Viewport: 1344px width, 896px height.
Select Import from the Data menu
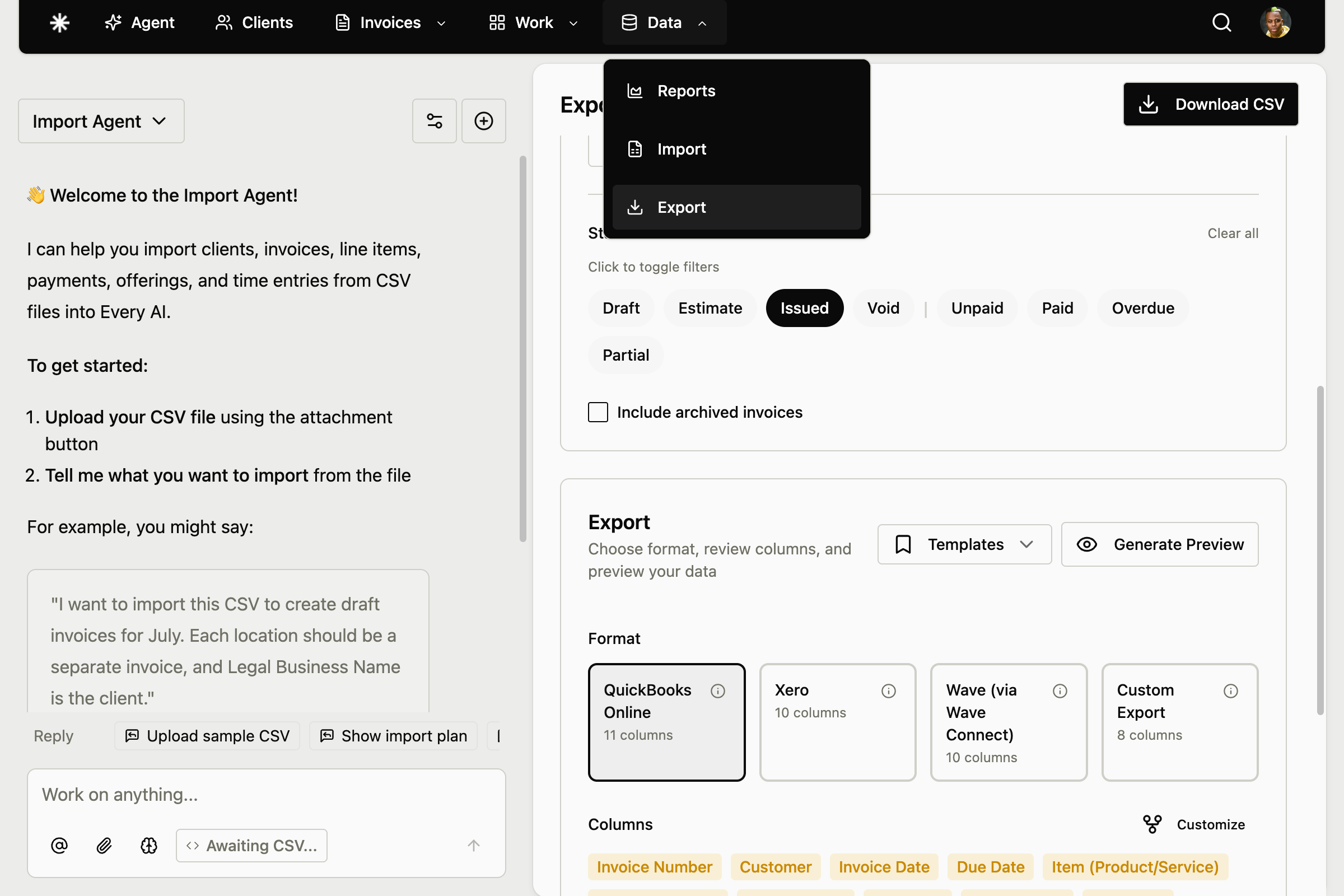682,148
